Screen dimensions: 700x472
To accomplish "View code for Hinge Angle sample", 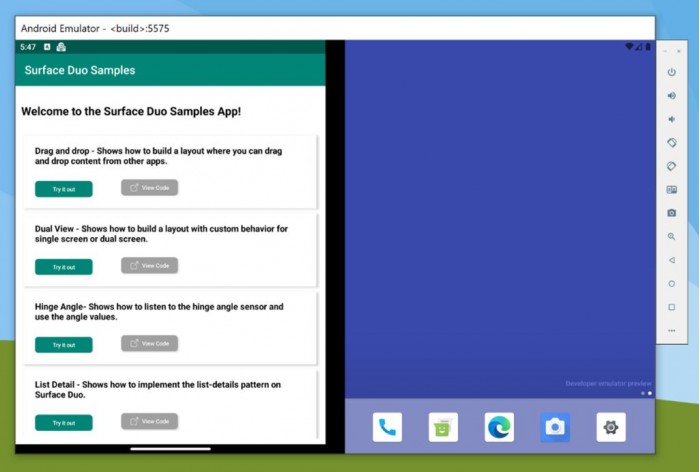I will click(x=150, y=343).
